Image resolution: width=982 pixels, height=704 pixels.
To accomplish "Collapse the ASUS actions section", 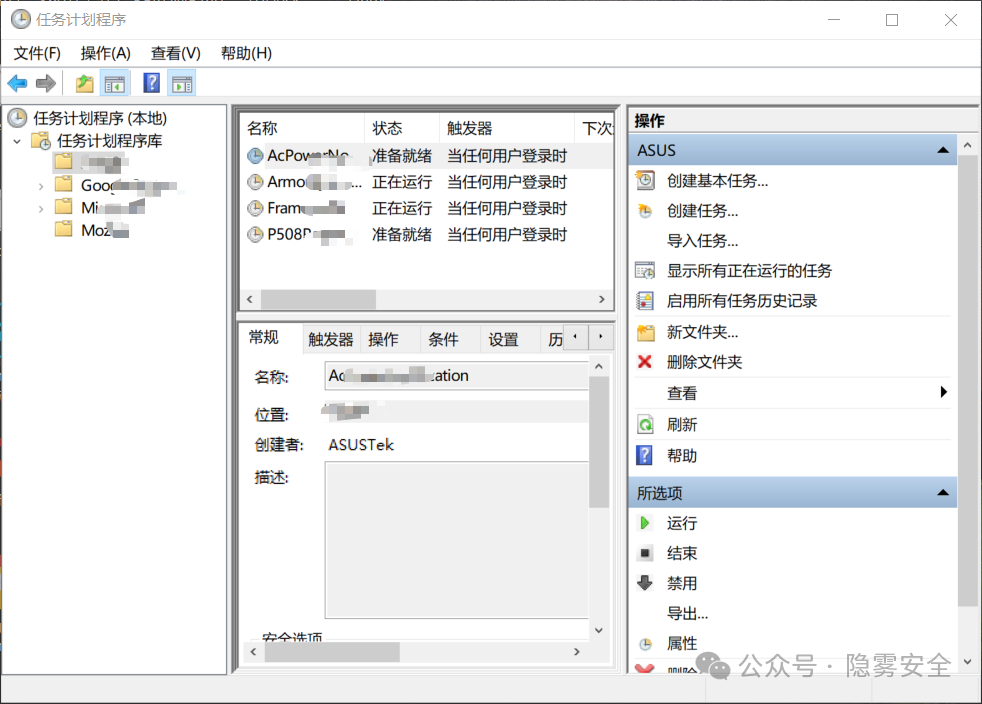I will pos(941,148).
